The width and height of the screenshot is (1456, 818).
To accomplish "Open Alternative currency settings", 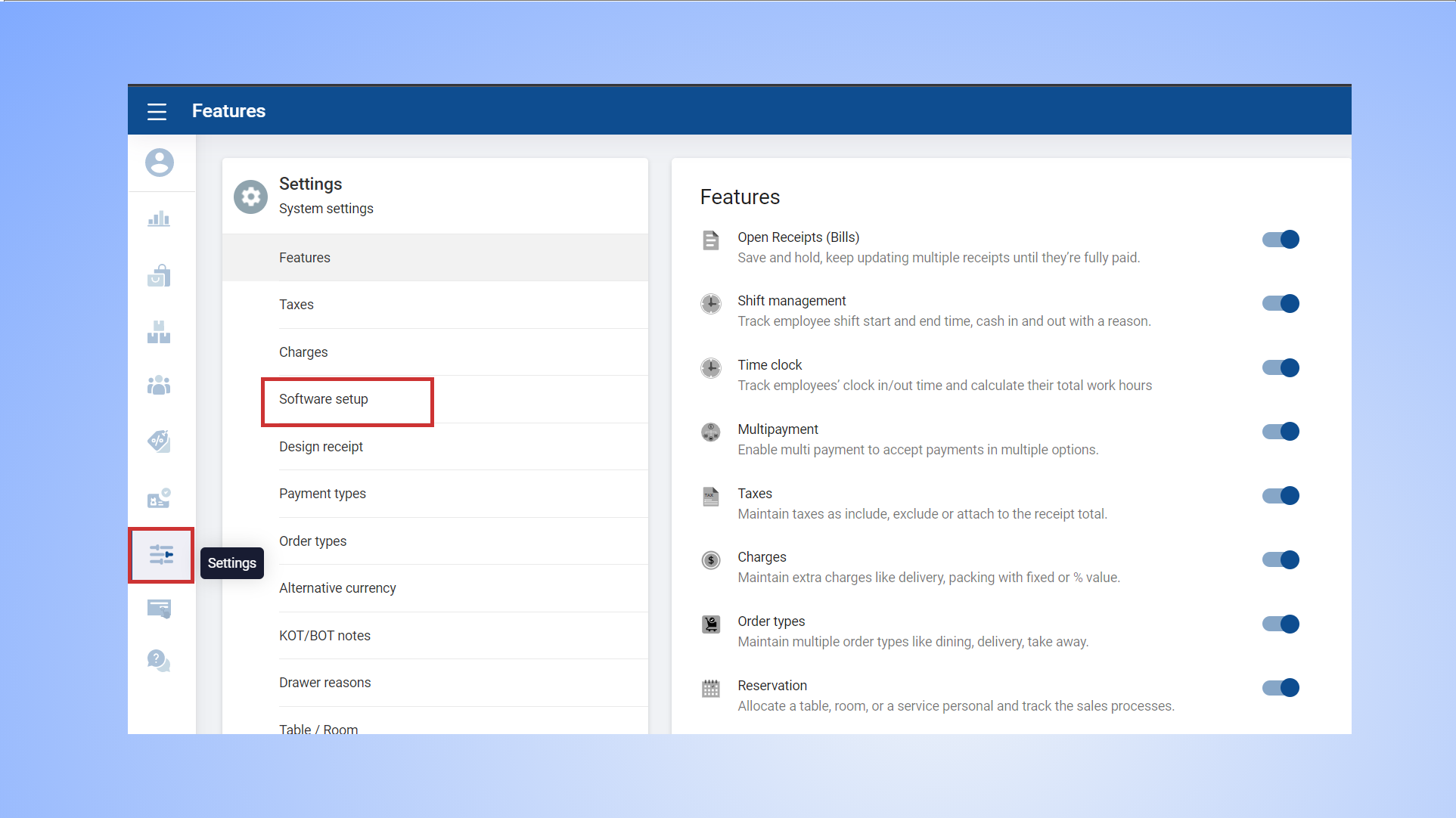I will tap(337, 588).
